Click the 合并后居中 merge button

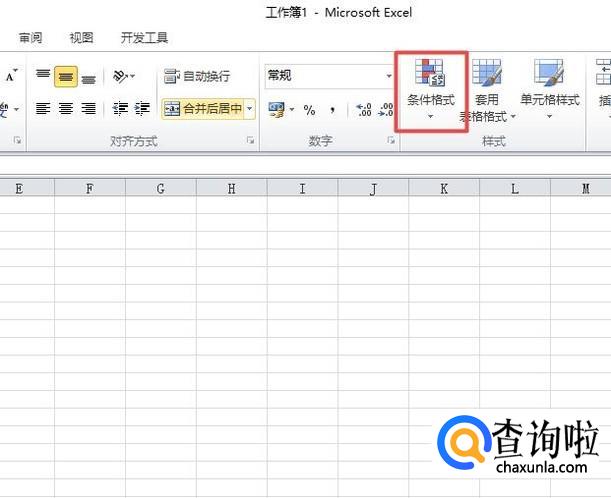click(203, 108)
